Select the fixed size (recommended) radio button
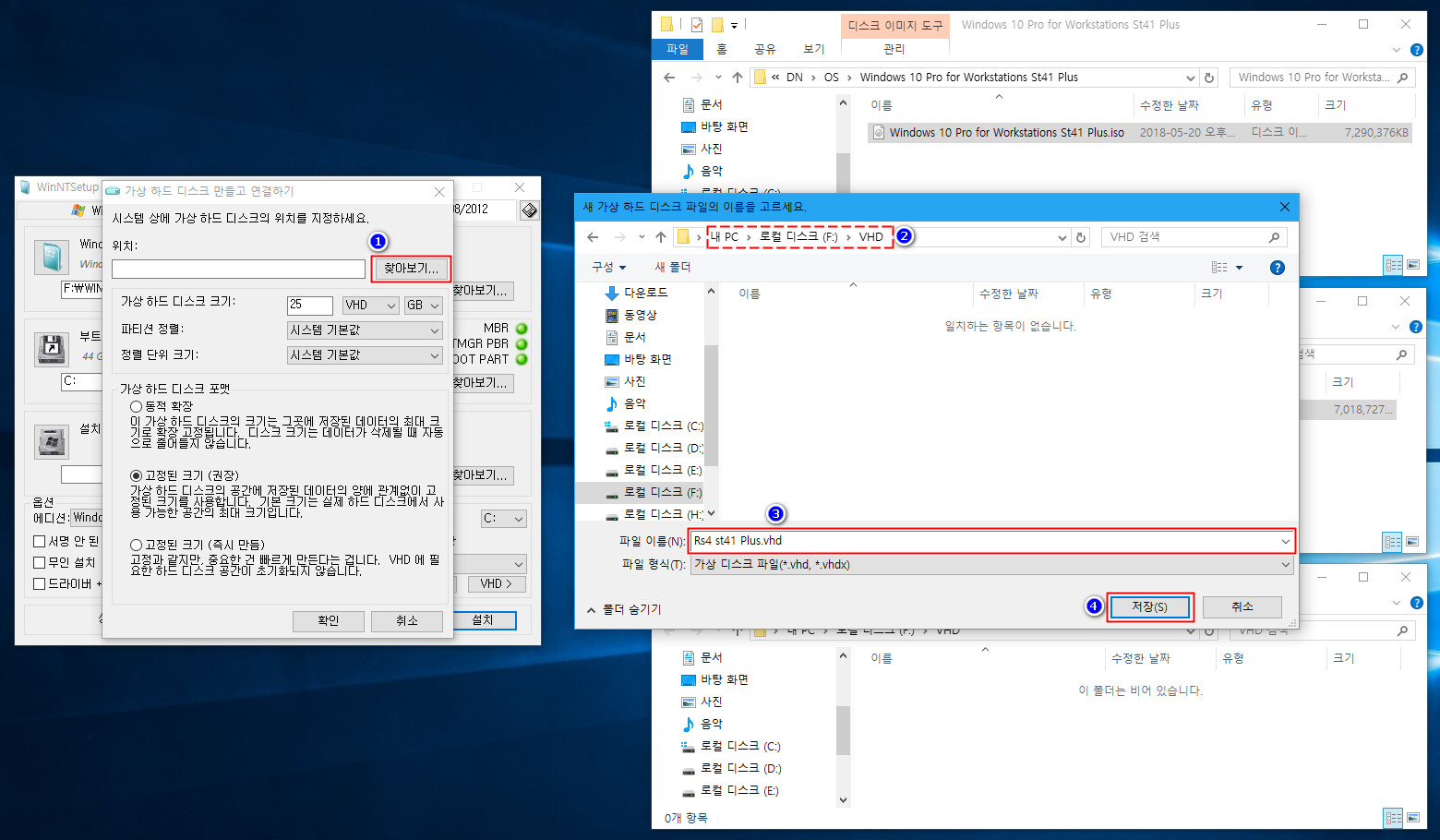1440x840 pixels. point(136,475)
